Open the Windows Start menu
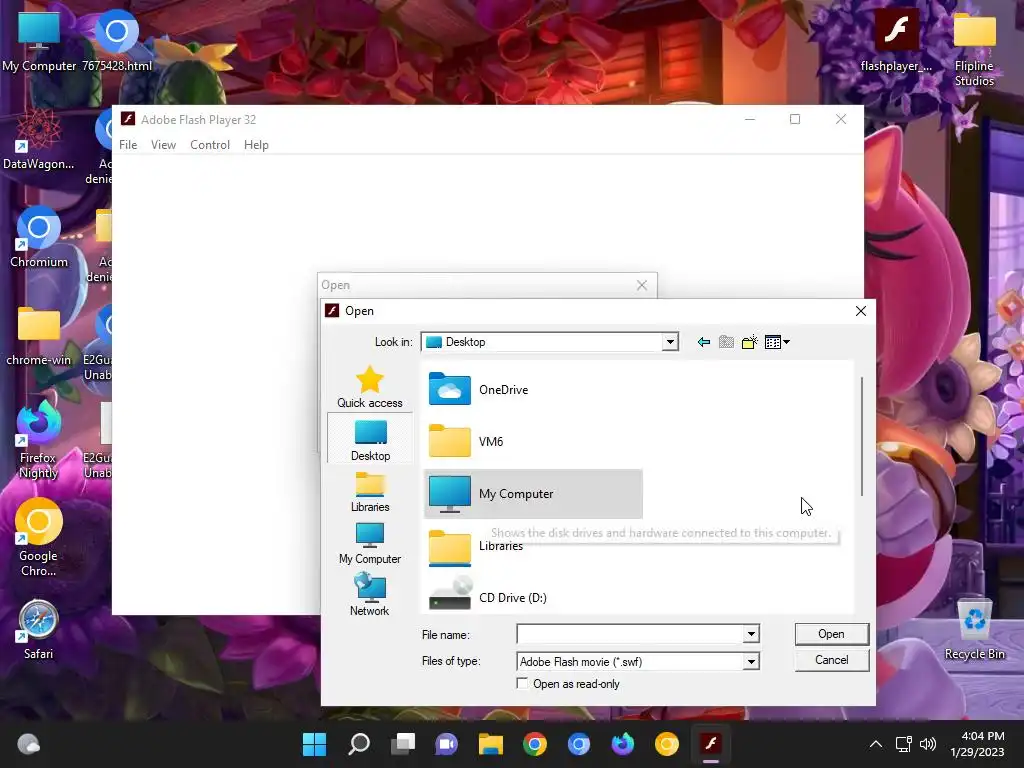Screen dimensions: 1024x768 [x=314, y=744]
